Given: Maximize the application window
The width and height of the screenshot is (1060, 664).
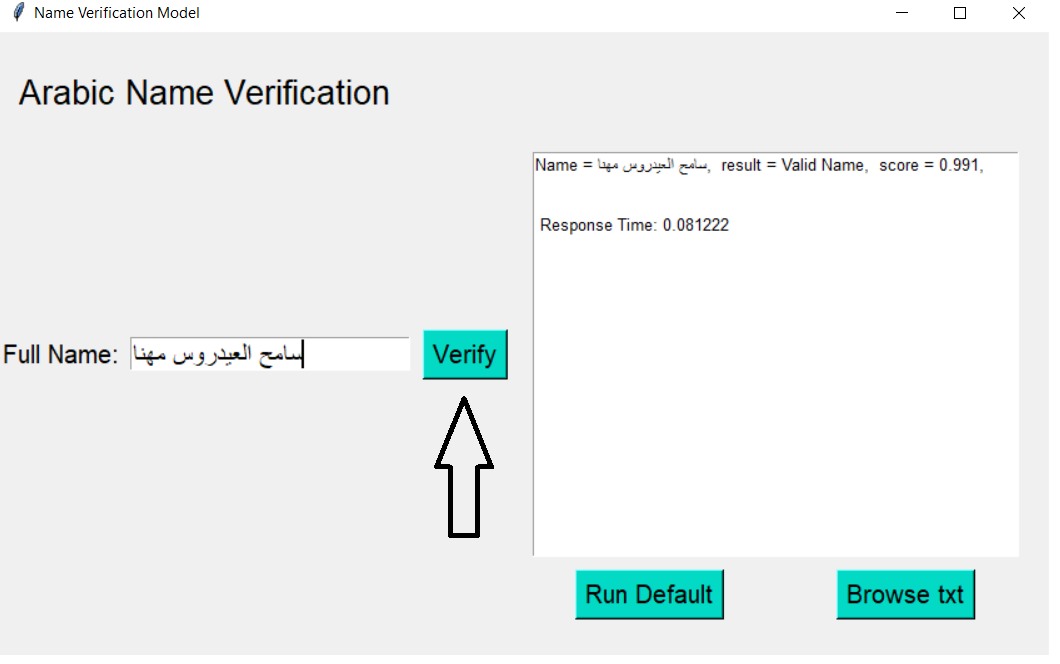Looking at the screenshot, I should point(960,13).
